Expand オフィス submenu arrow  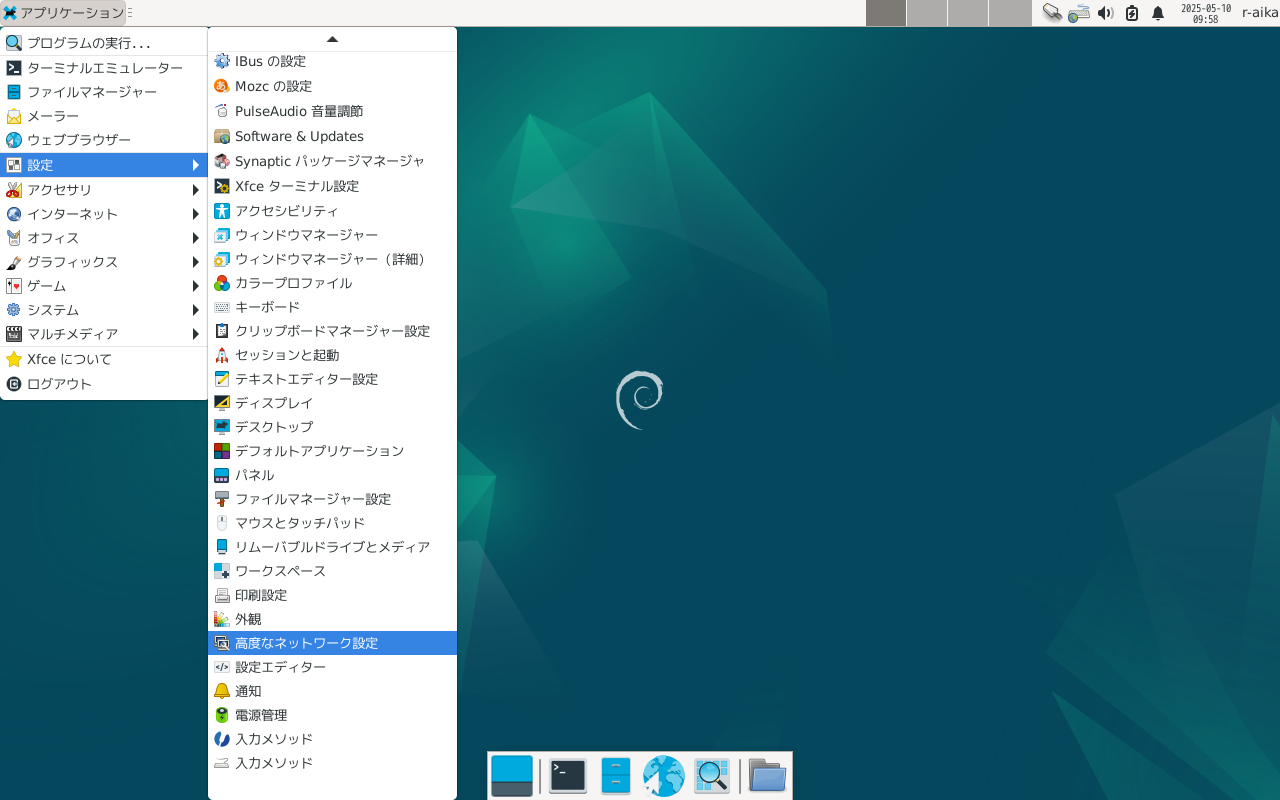(196, 238)
